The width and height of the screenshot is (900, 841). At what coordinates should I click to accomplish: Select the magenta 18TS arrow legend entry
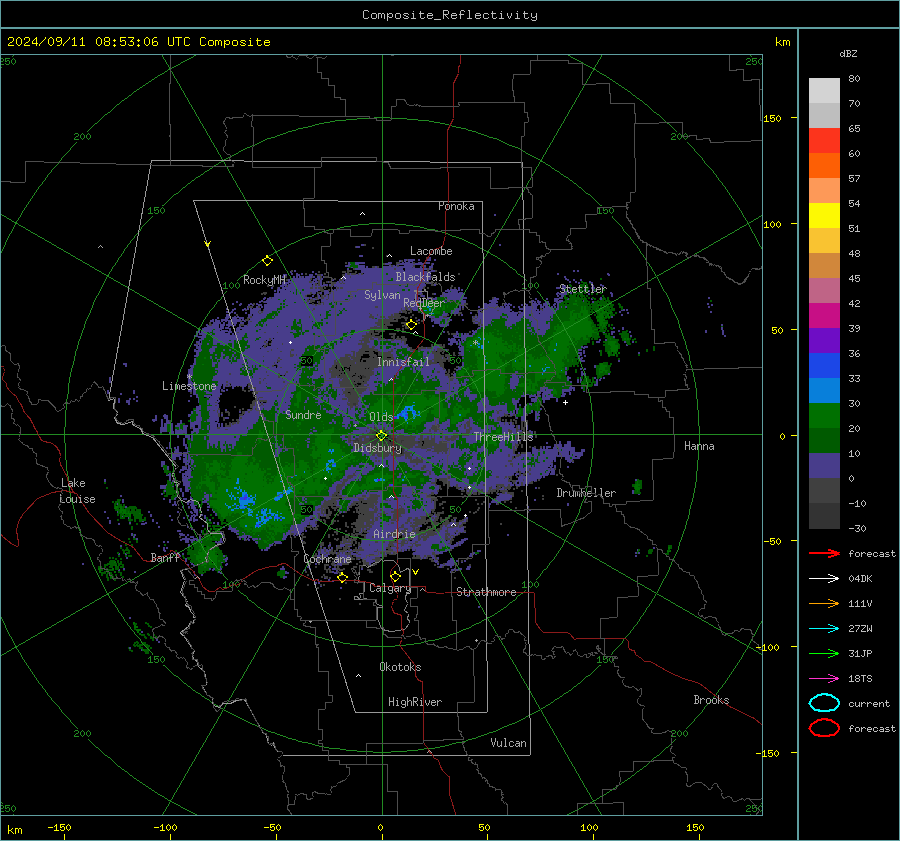click(x=824, y=679)
